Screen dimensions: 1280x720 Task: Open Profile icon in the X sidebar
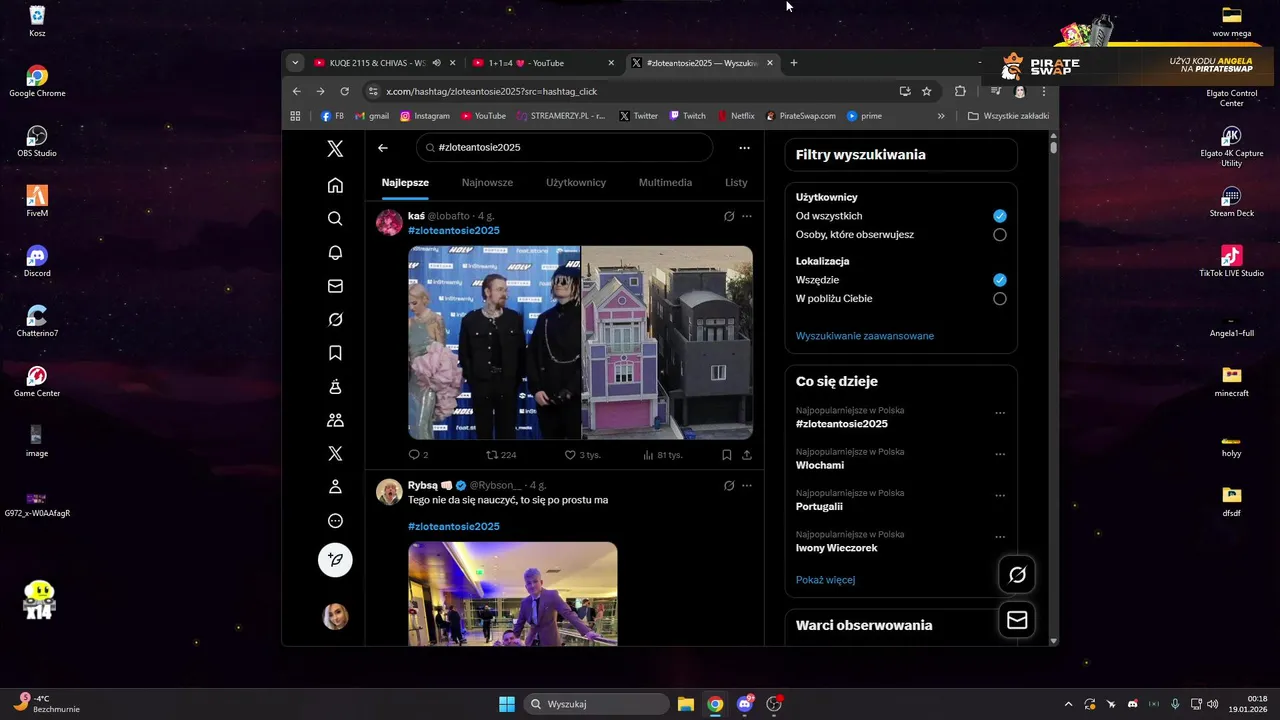[x=335, y=487]
